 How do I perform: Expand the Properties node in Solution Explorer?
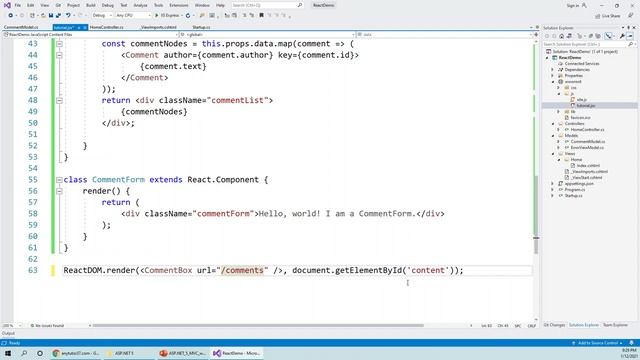pos(553,76)
